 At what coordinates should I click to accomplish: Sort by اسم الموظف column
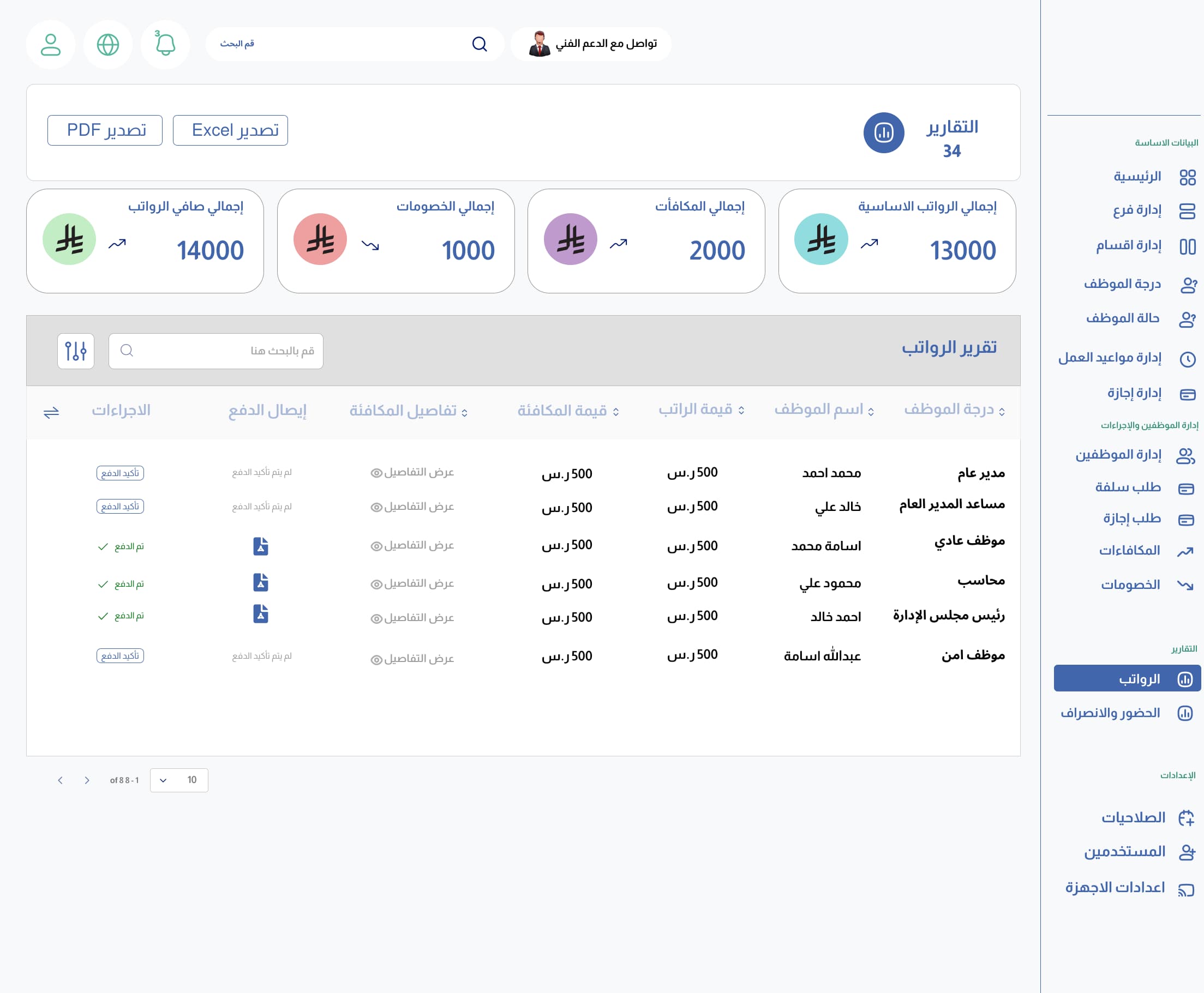click(824, 410)
